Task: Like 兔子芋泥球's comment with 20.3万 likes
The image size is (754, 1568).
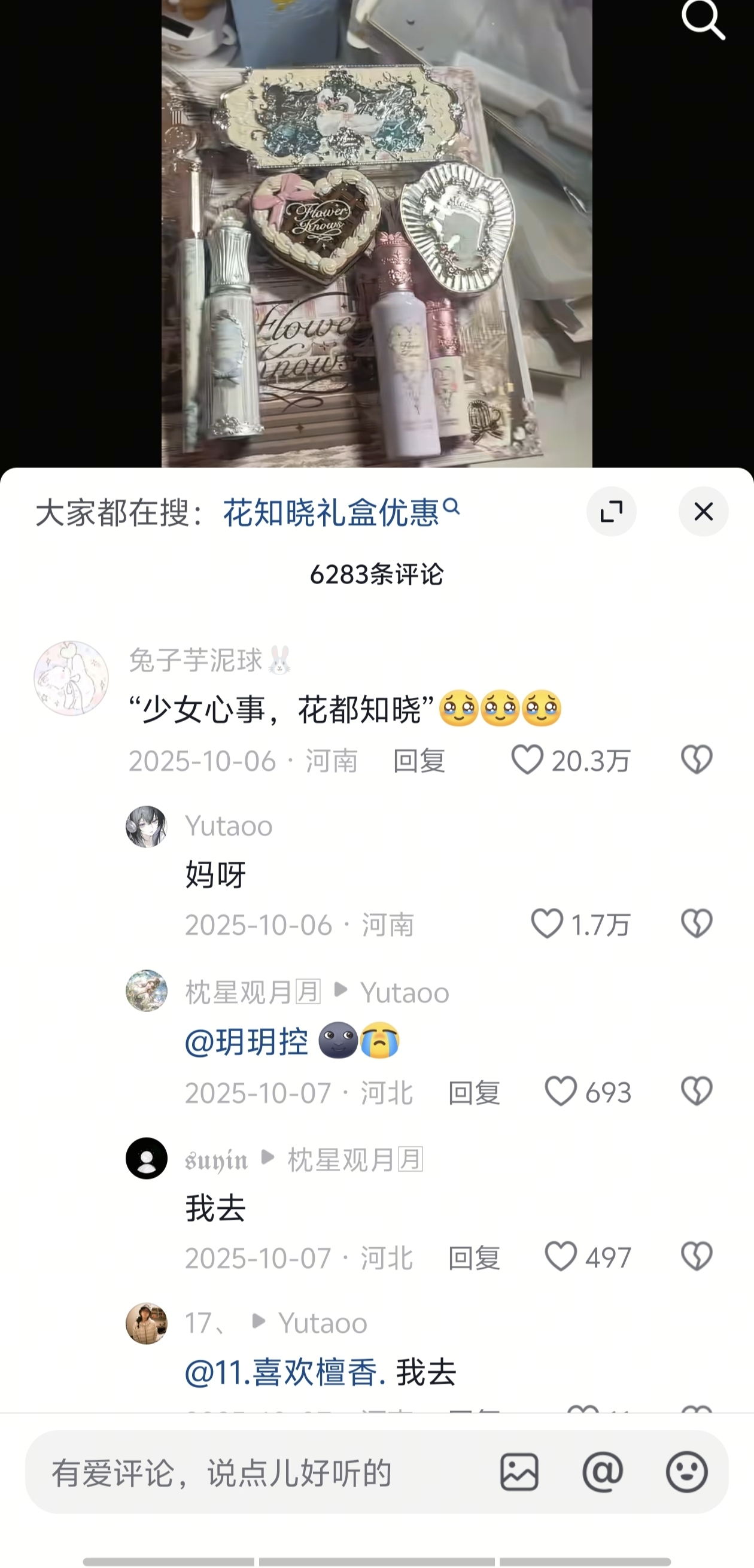Action: tap(527, 759)
